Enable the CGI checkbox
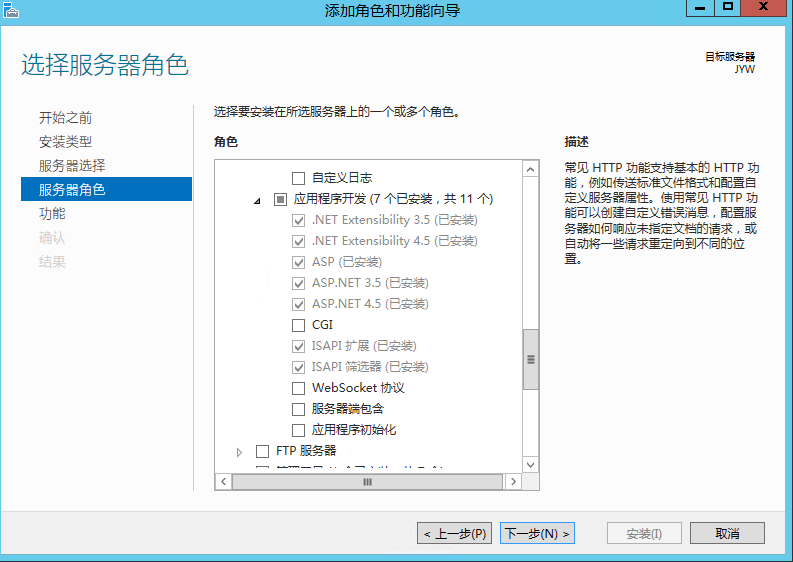This screenshot has width=793, height=562. click(x=298, y=325)
